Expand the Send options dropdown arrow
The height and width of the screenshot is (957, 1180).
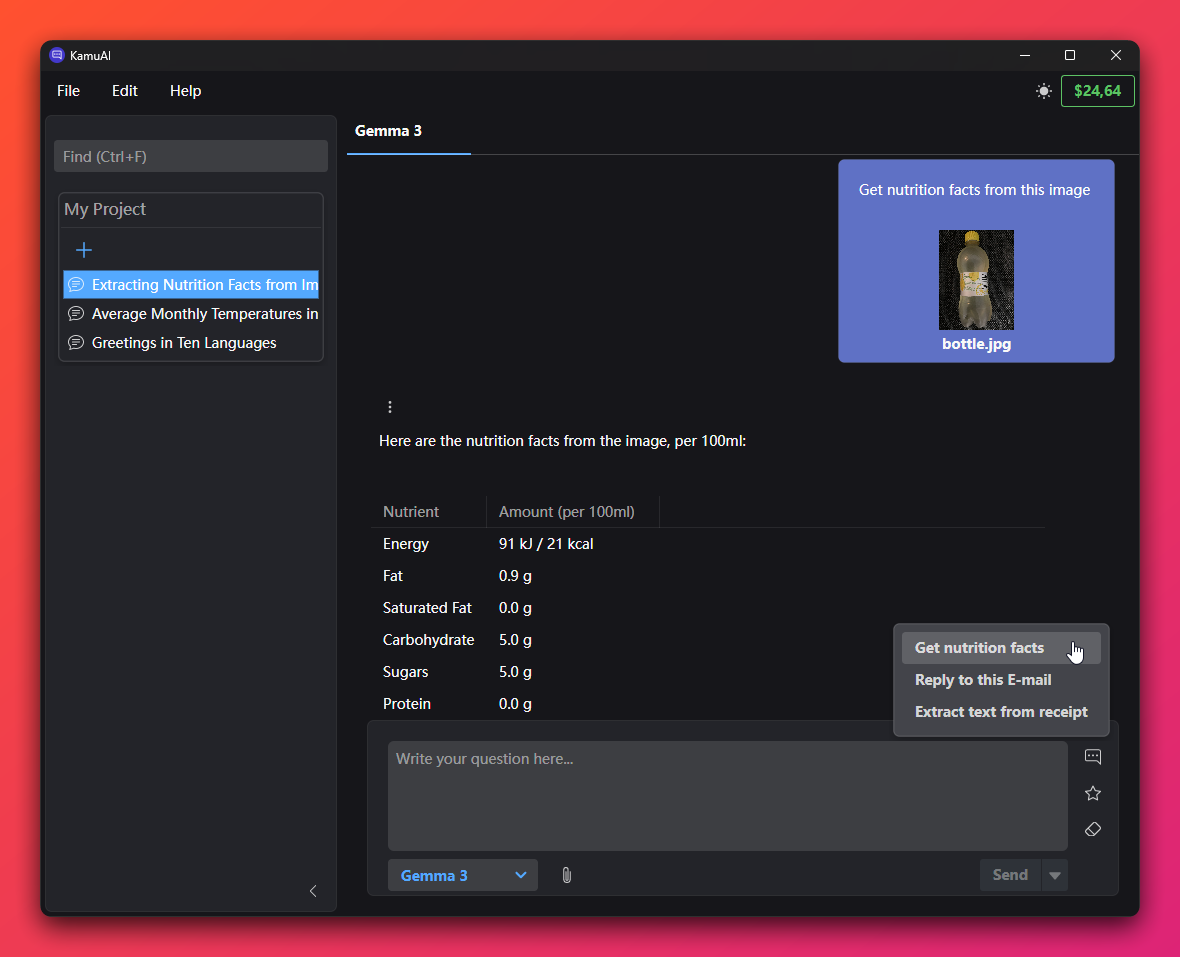(1054, 875)
